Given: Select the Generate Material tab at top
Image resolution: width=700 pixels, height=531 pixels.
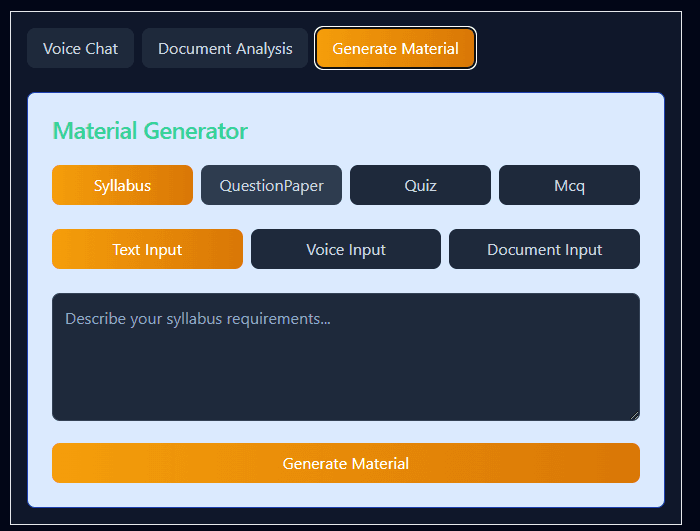Looking at the screenshot, I should coord(395,48).
